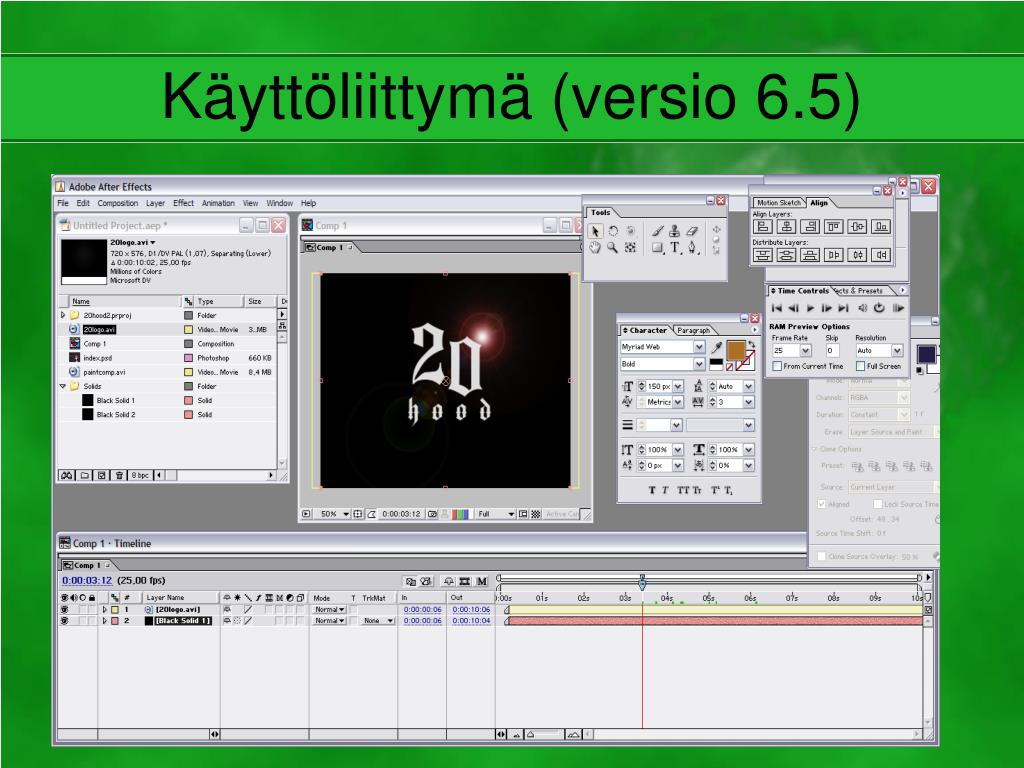
Task: Expand layer 1 20logo.avi properties
Action: point(104,609)
